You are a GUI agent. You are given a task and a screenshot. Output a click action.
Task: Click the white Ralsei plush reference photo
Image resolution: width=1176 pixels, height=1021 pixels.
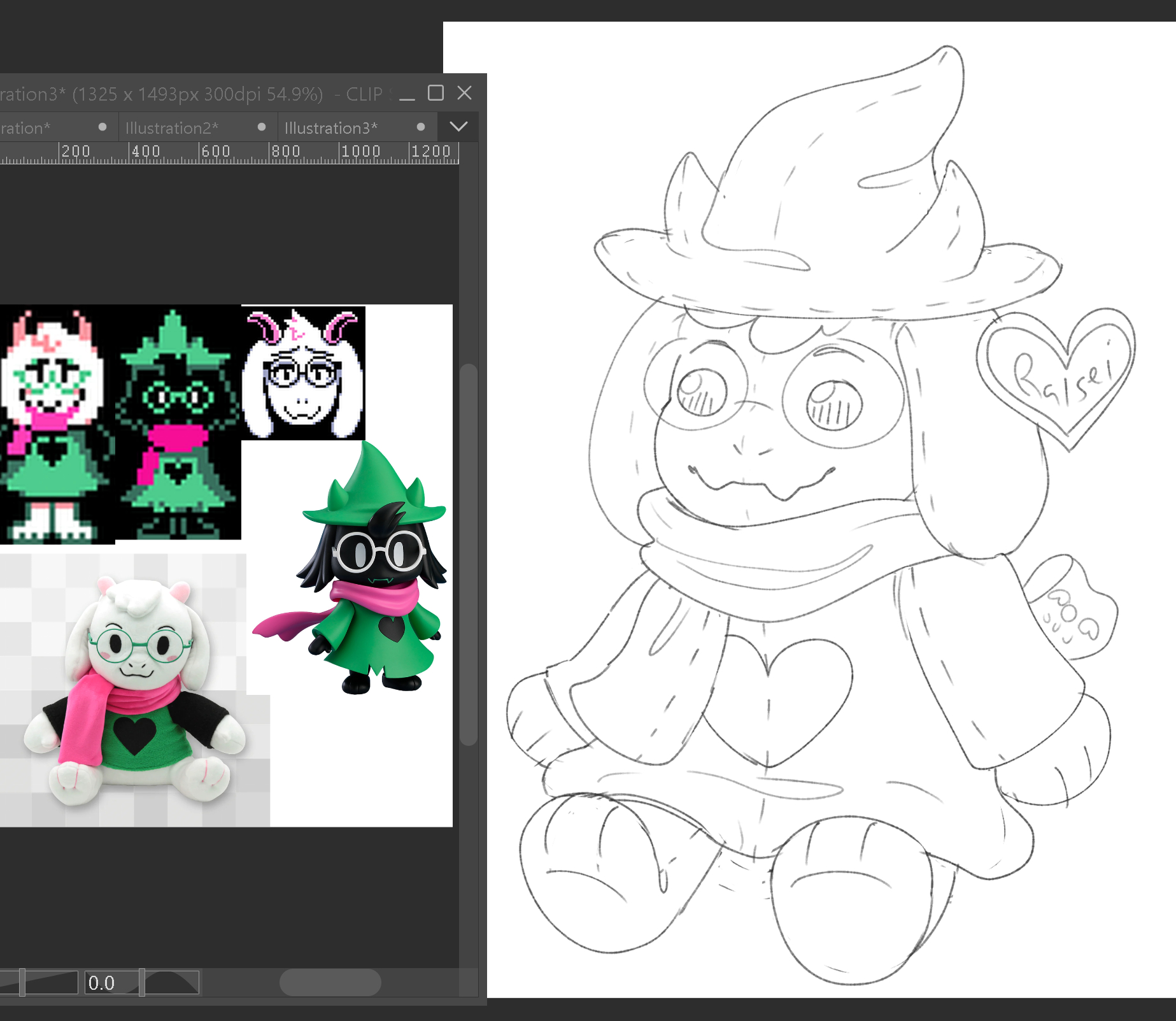(134, 691)
